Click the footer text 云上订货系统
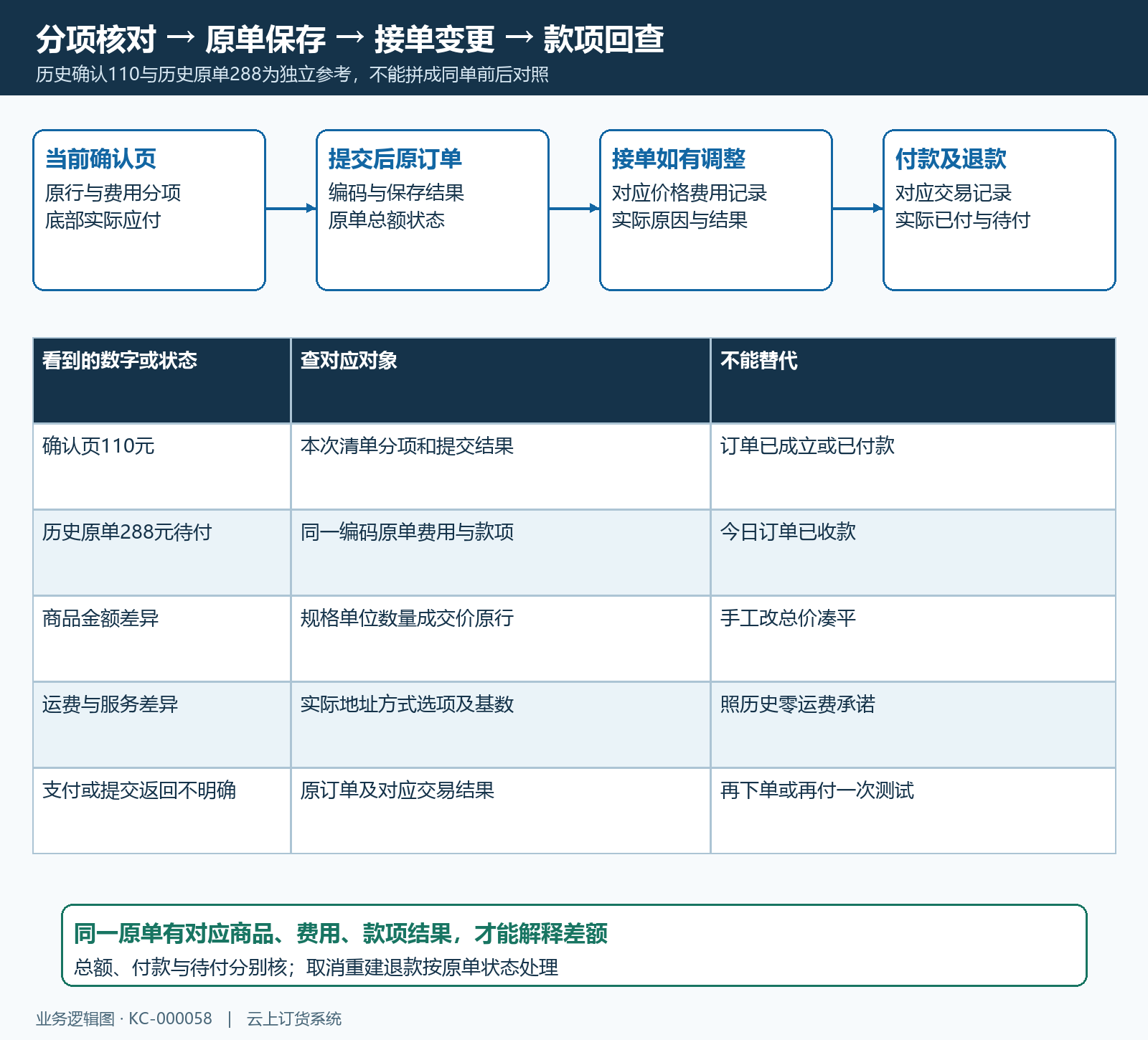The height and width of the screenshot is (1040, 1148). click(294, 1018)
